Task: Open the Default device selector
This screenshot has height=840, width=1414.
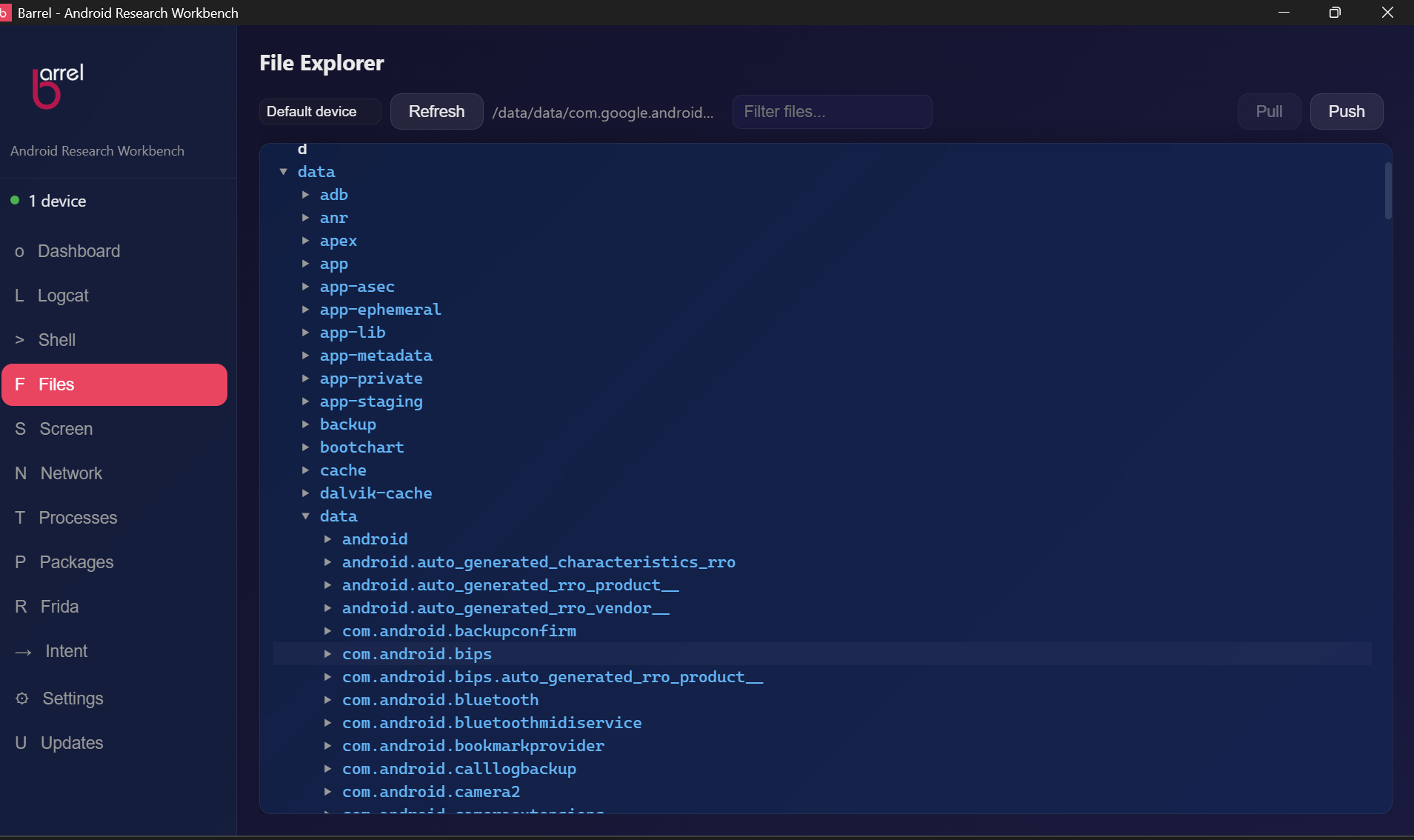Action: 320,112
